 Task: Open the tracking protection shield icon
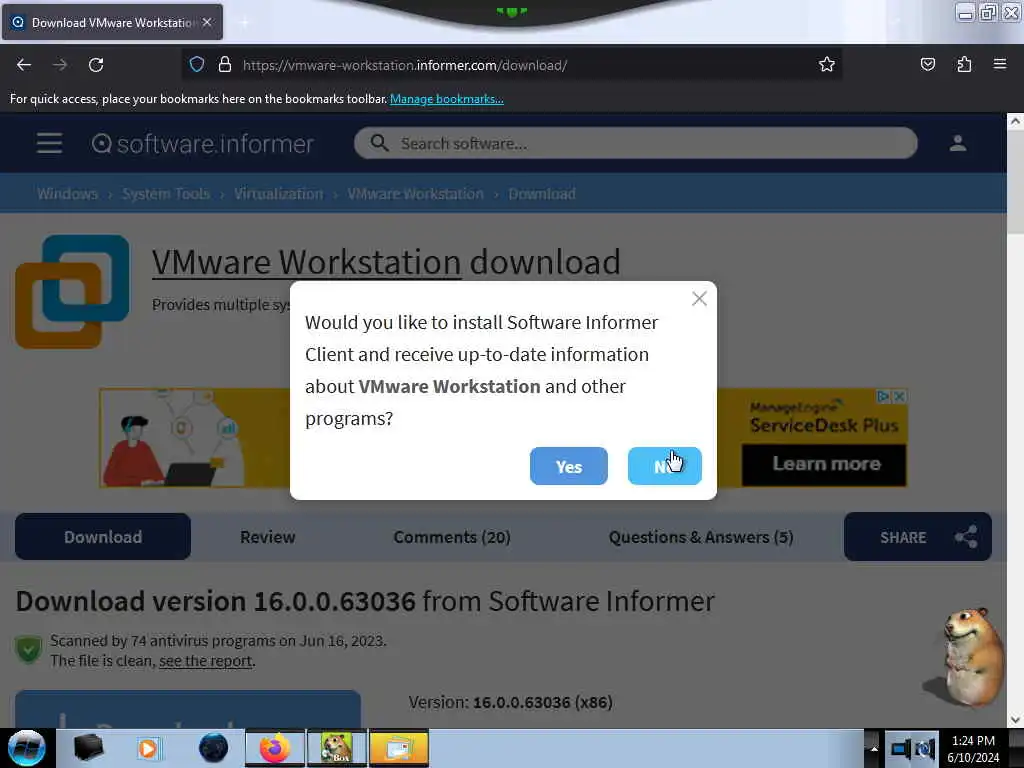point(197,65)
